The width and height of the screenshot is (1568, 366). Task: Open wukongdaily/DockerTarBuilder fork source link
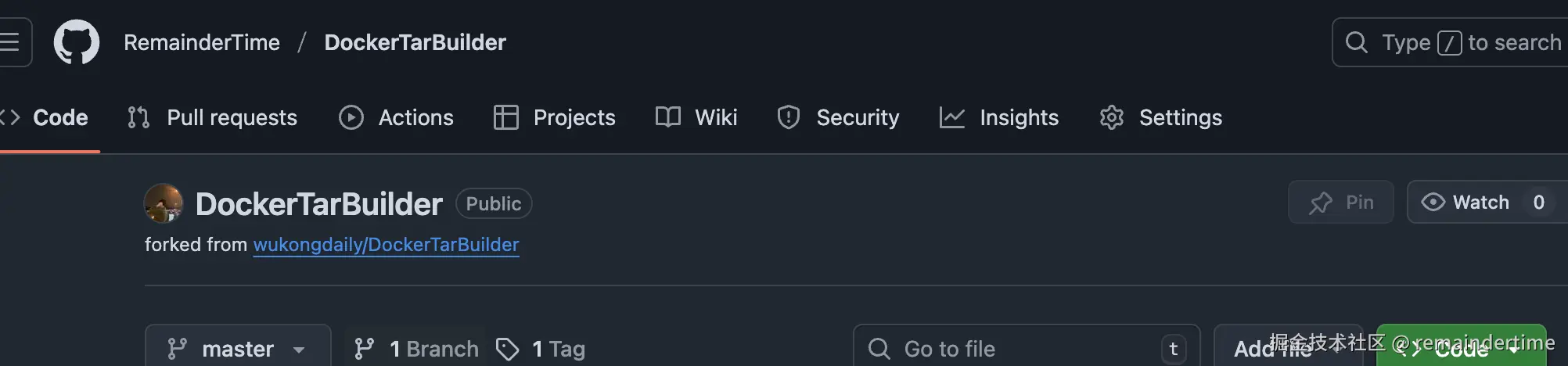tap(386, 245)
